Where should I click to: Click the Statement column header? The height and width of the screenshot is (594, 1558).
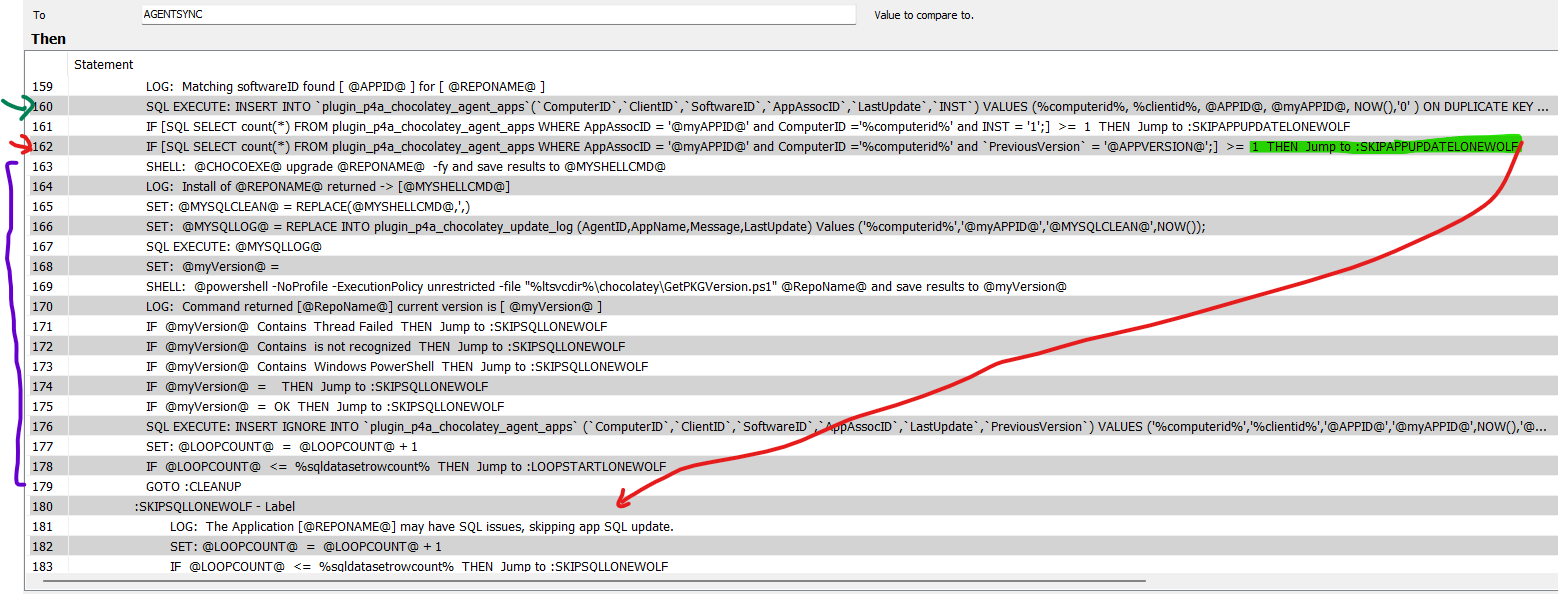(103, 64)
